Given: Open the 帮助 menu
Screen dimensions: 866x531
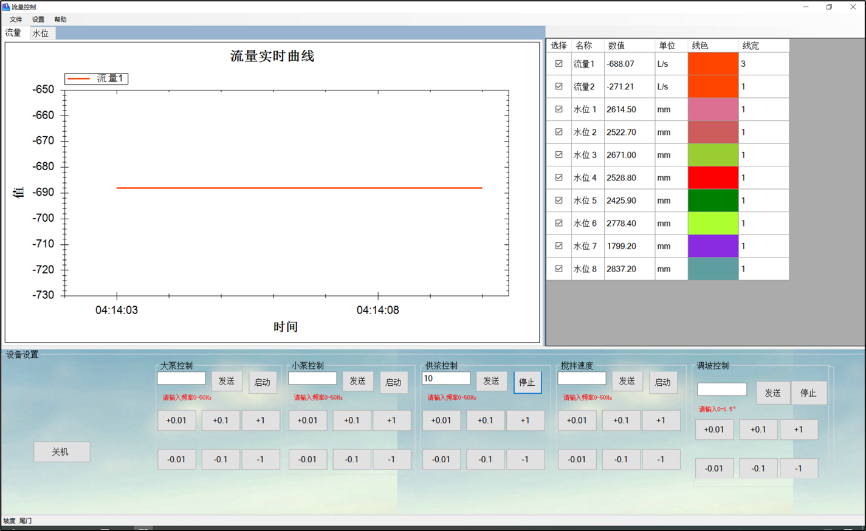Looking at the screenshot, I should (61, 19).
